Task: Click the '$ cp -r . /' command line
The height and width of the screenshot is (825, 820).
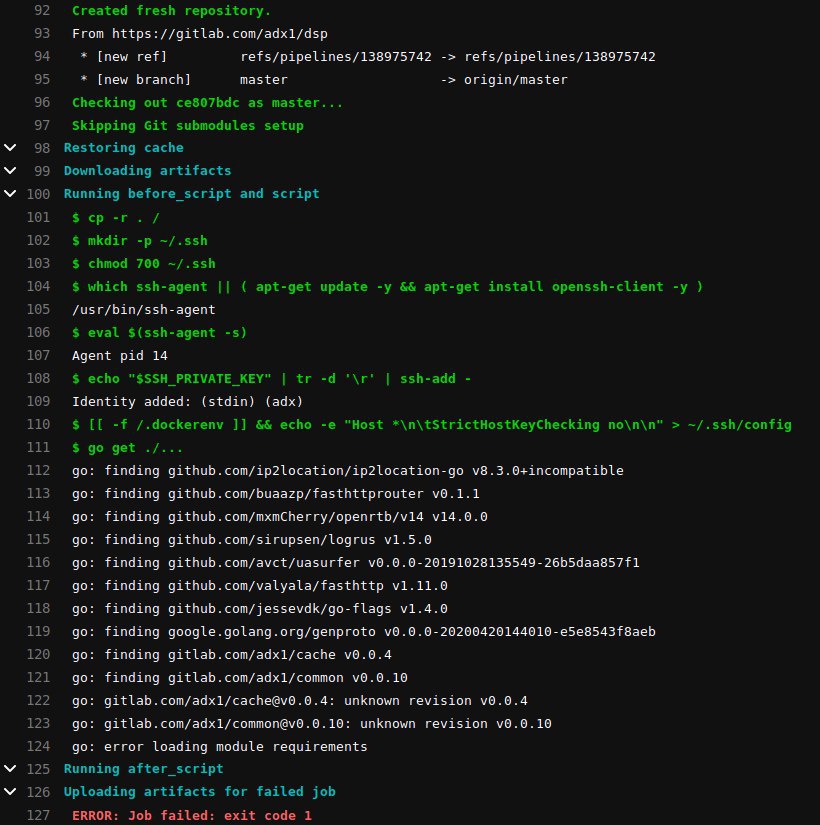Action: [116, 218]
